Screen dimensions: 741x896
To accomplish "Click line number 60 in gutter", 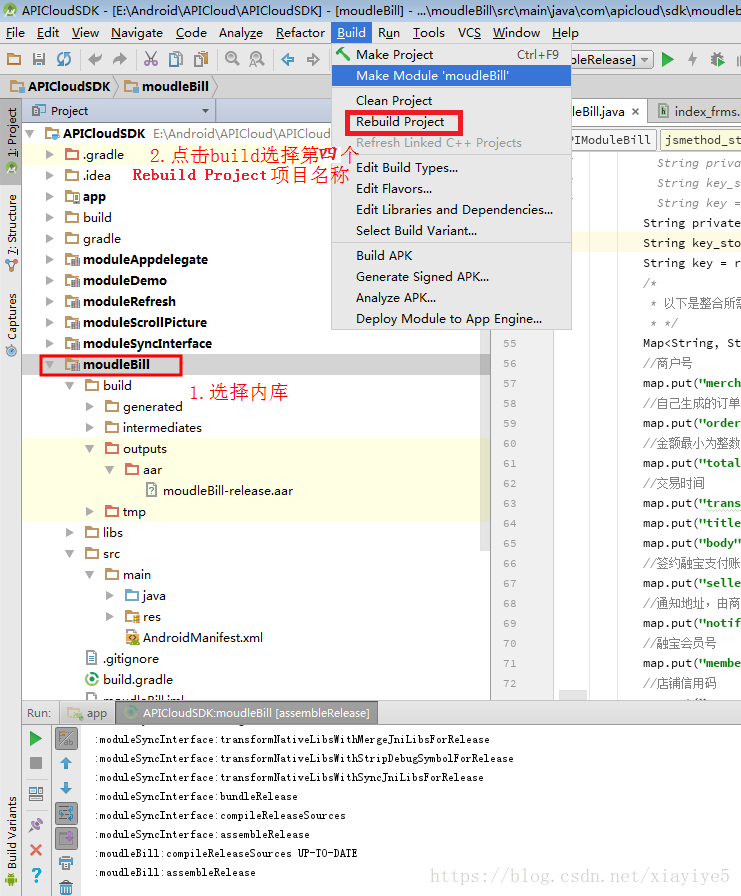I will (510, 443).
